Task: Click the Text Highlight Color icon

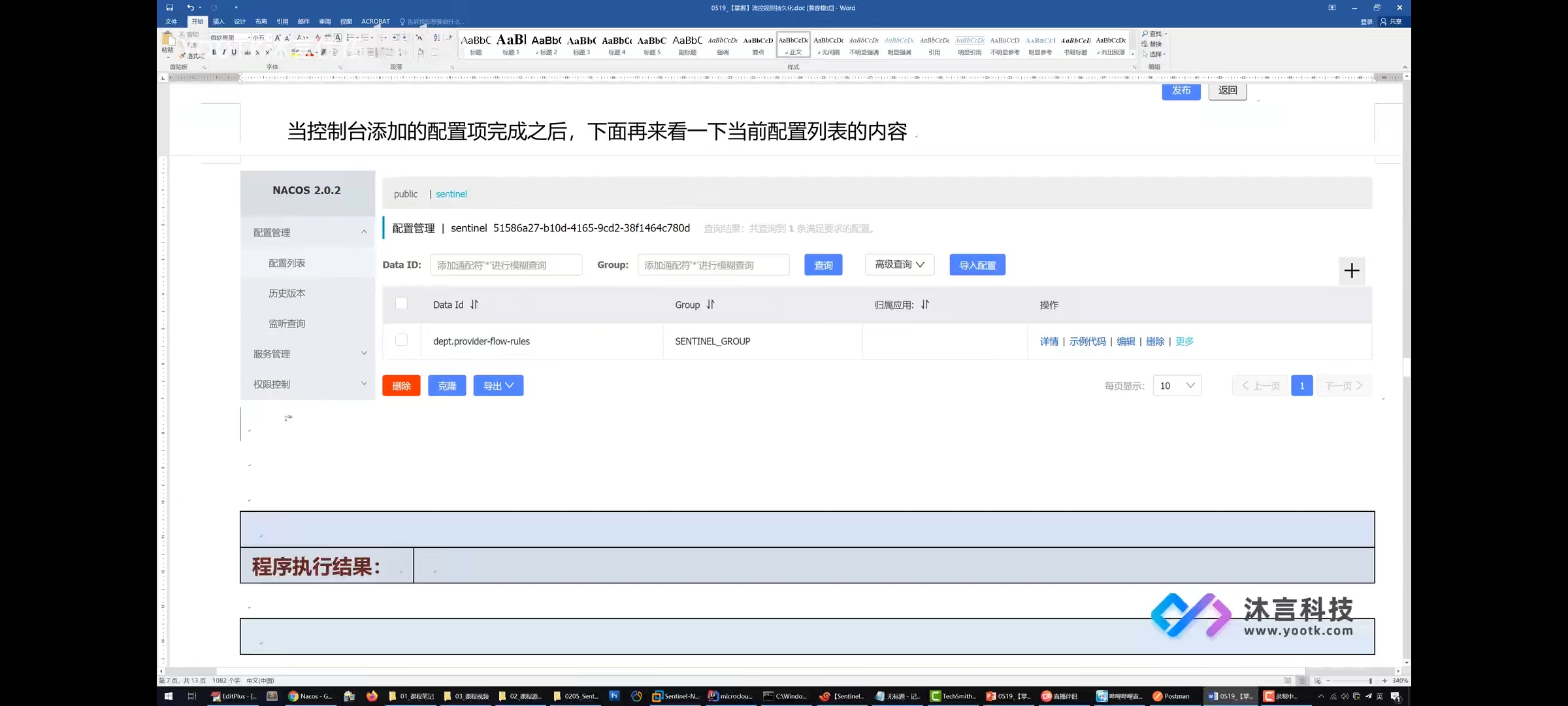Action: 296,52
